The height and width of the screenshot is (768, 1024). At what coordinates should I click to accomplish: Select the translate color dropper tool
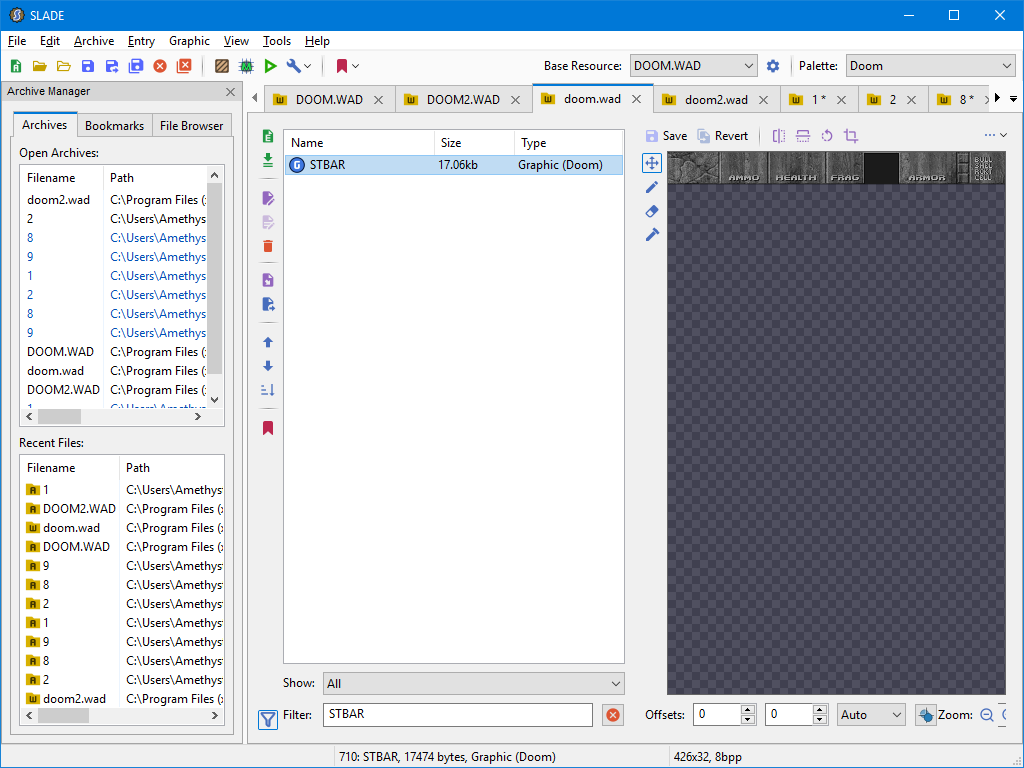pyautogui.click(x=652, y=234)
